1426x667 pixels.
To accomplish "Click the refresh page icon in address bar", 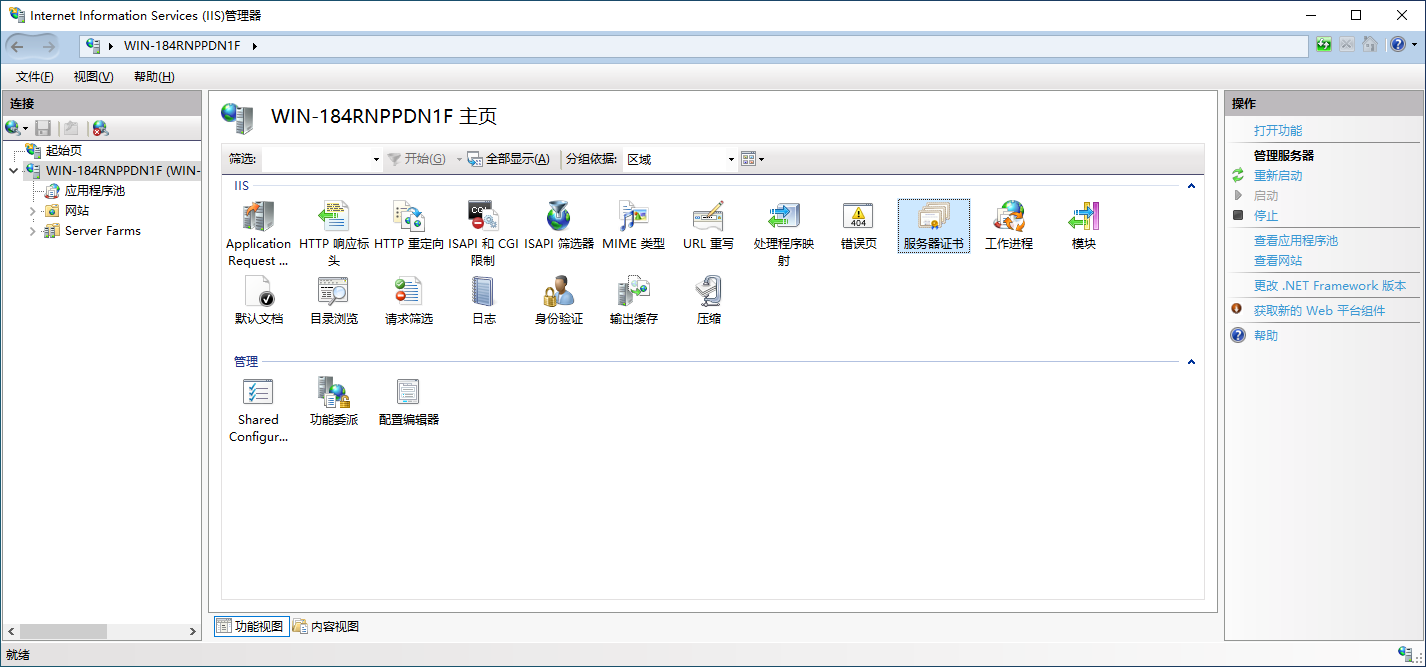I will tap(1324, 45).
